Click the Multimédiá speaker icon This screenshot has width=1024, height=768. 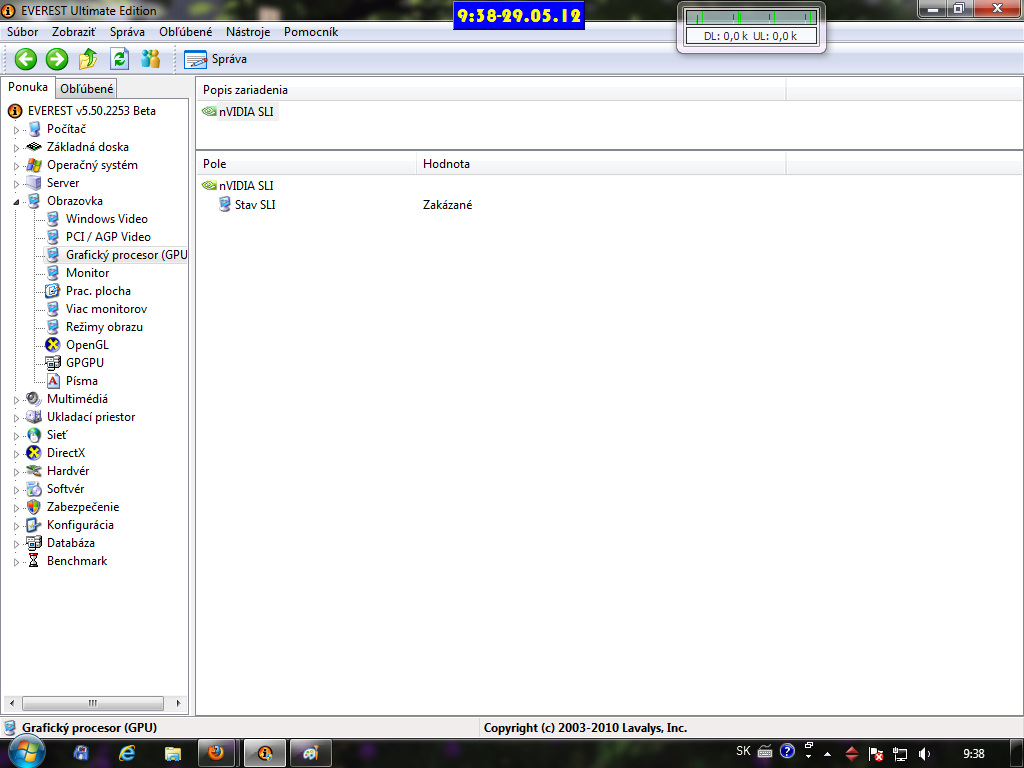(34, 398)
